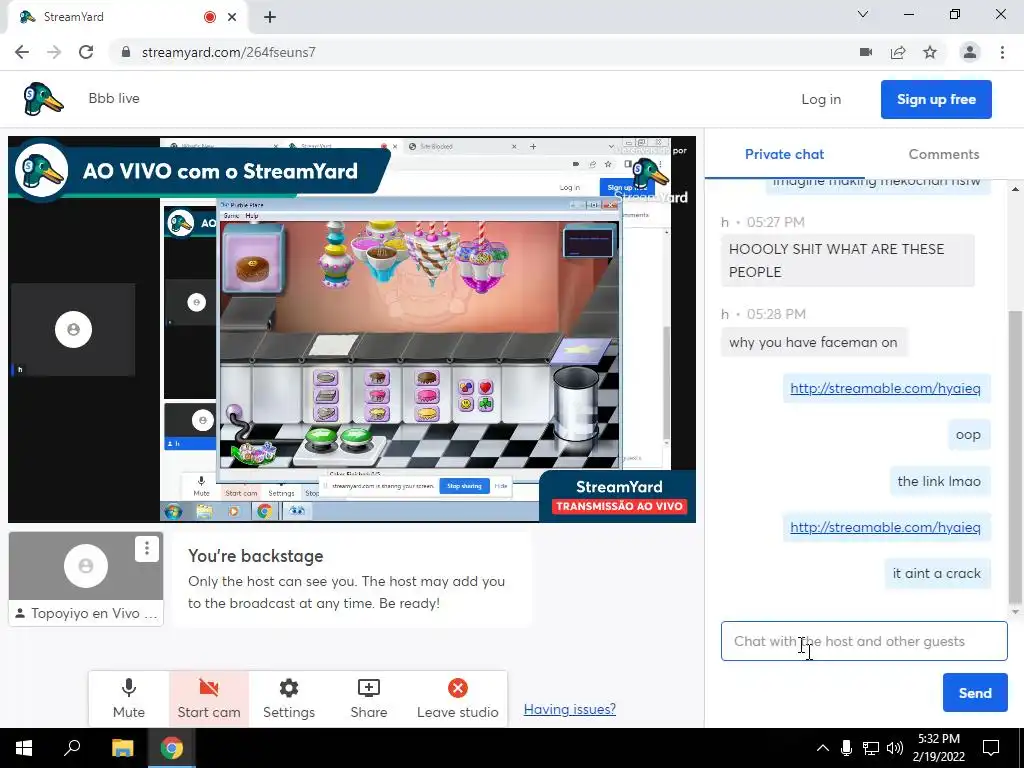Click the browser forward arrow

click(x=54, y=52)
